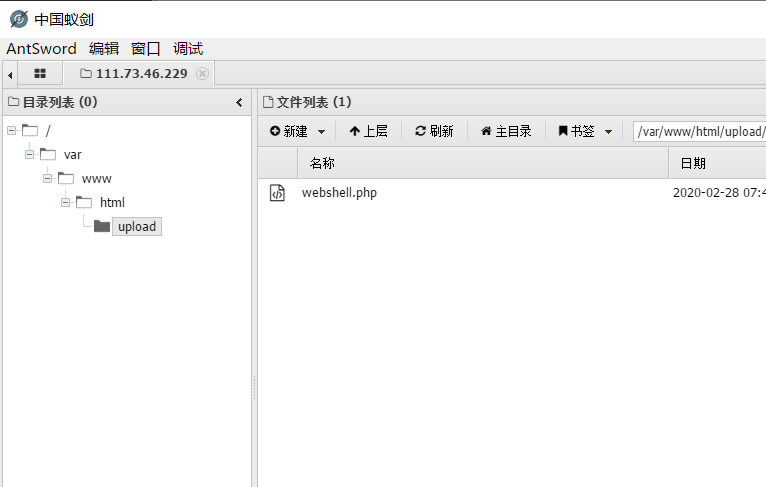Sort files by the 日期 column header
Image resolution: width=766 pixels, height=487 pixels.
click(x=717, y=163)
